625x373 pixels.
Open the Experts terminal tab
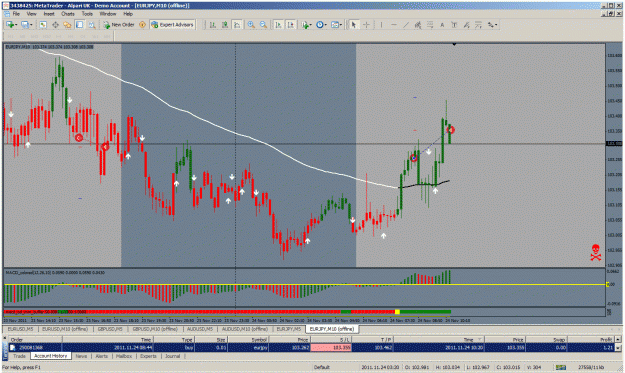(148, 356)
